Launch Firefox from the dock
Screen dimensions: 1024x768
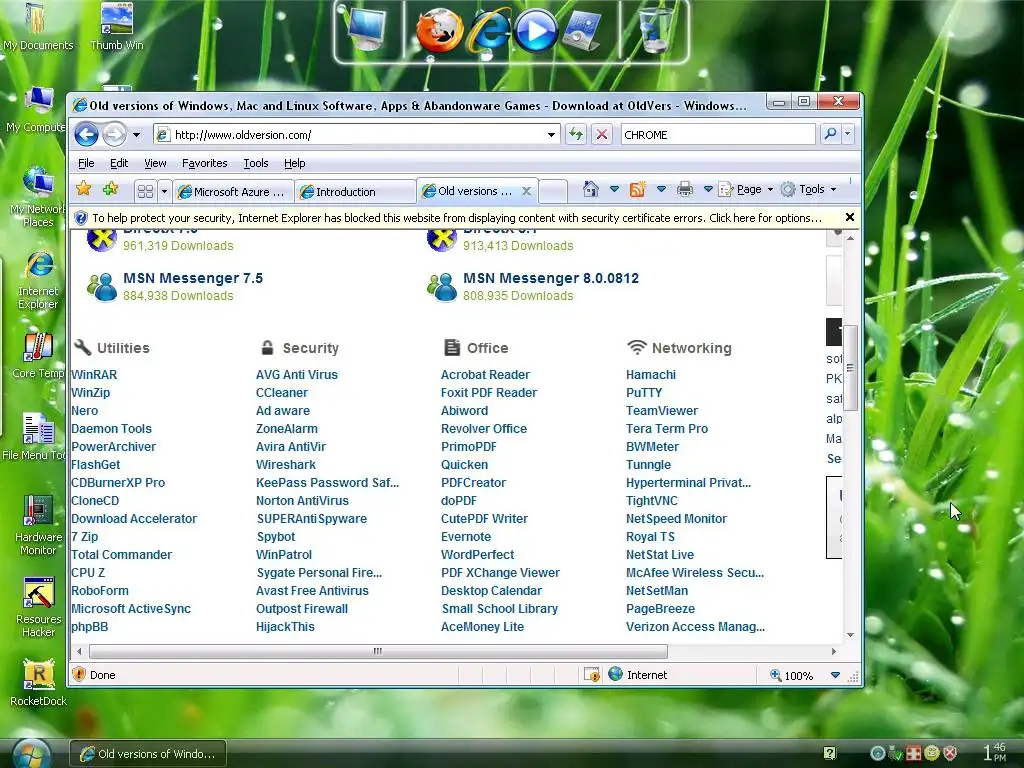440,30
